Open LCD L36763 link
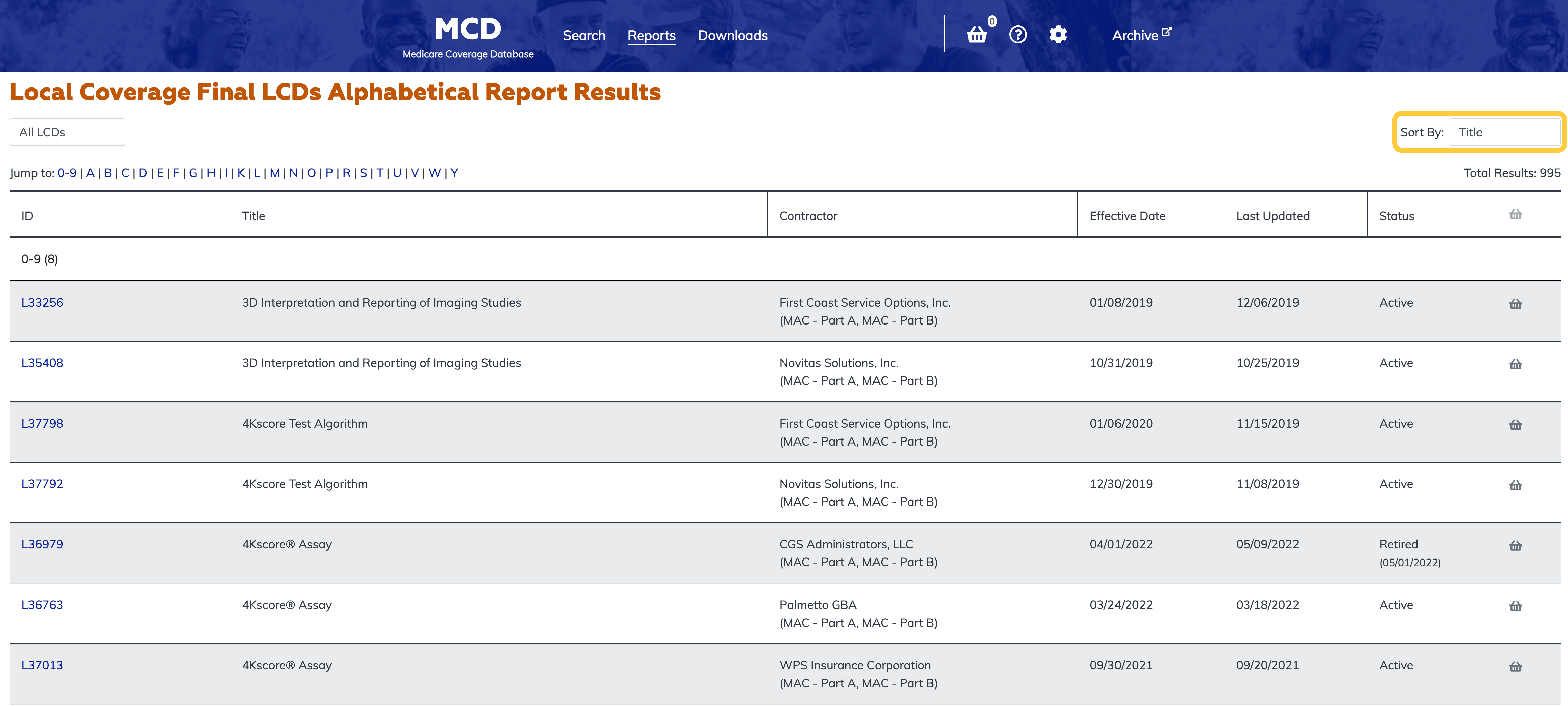This screenshot has height=706, width=1568. point(42,605)
